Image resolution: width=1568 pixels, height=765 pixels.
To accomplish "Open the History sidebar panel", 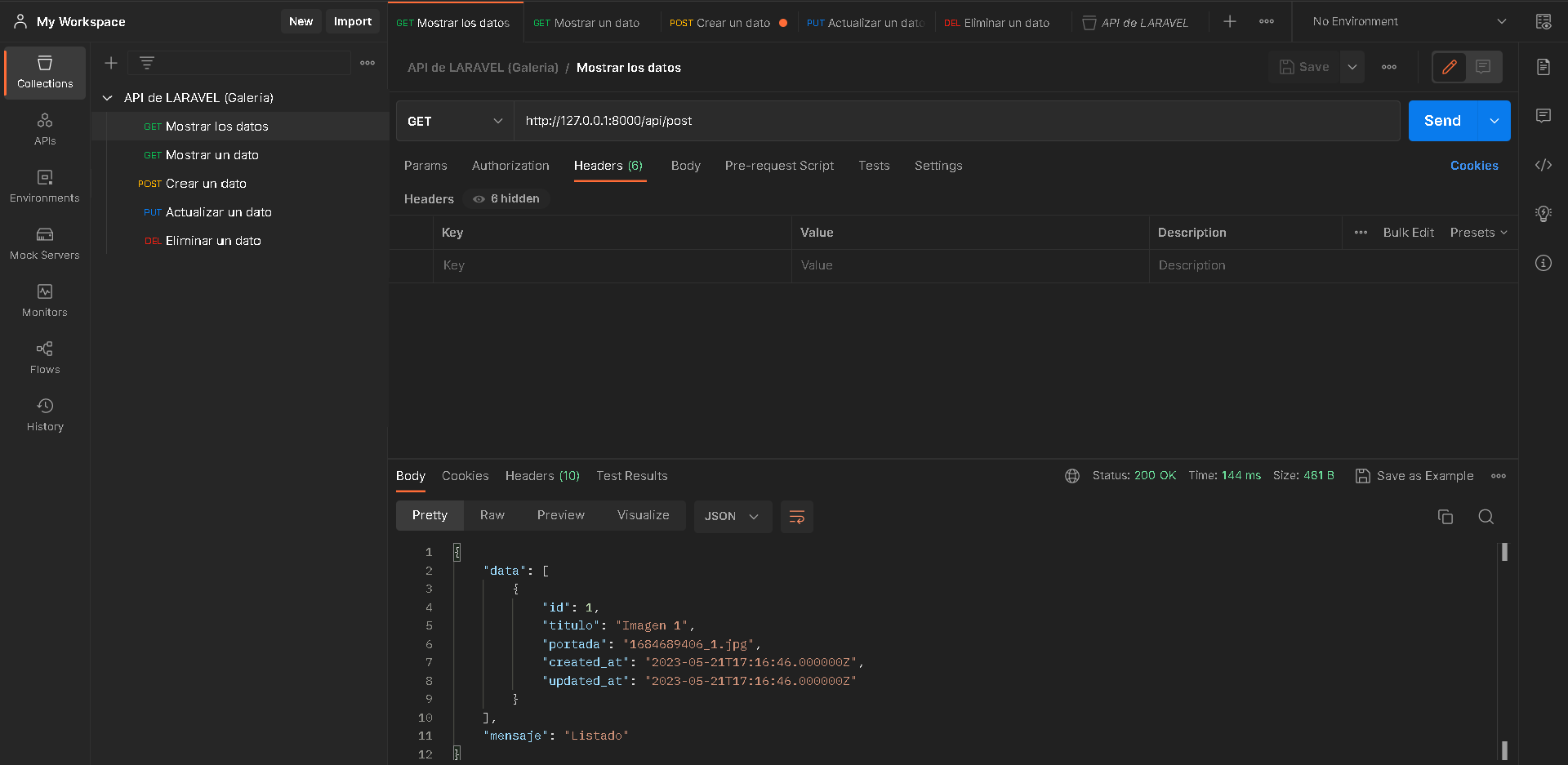I will [45, 416].
